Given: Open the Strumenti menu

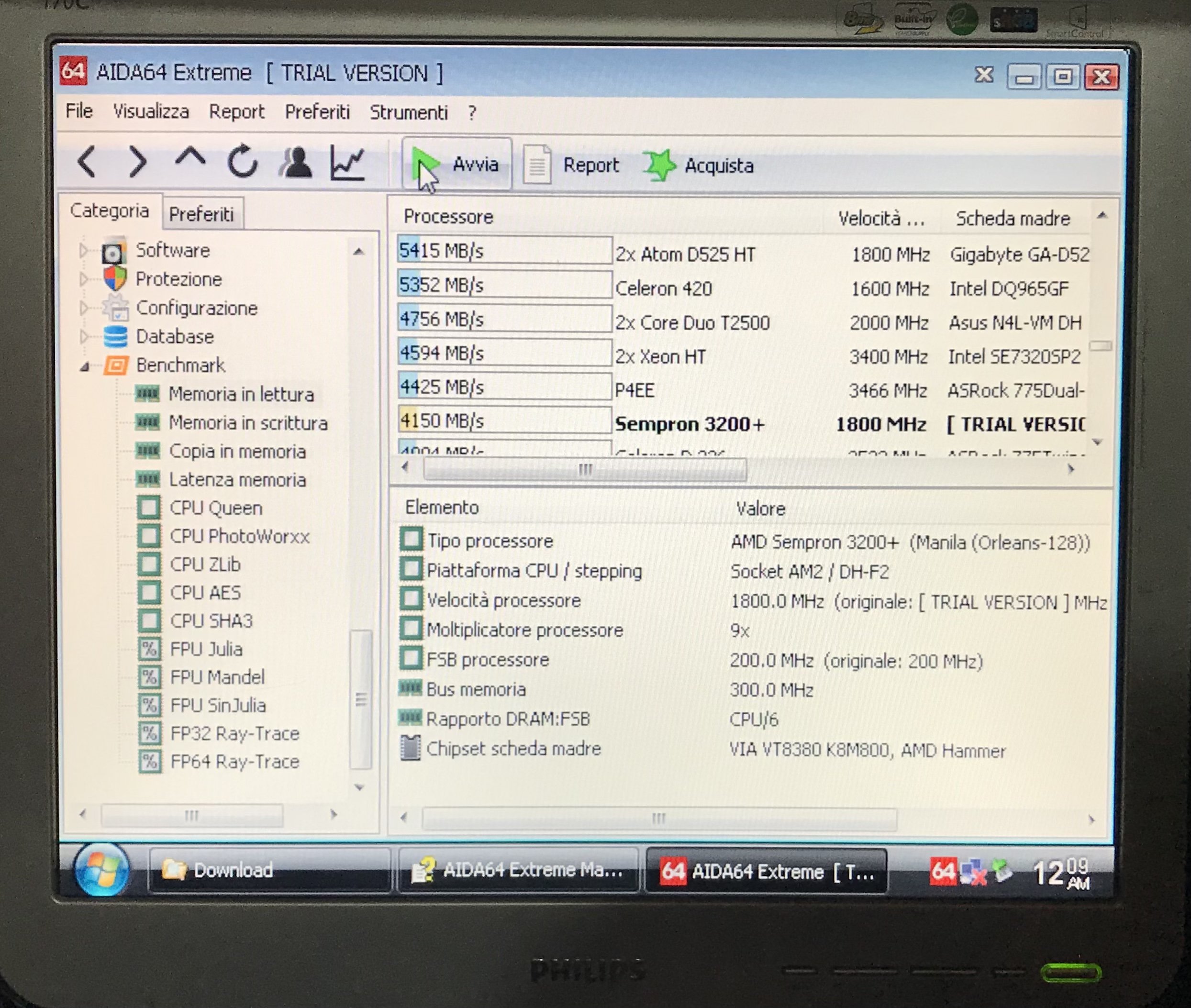Looking at the screenshot, I should coord(408,112).
